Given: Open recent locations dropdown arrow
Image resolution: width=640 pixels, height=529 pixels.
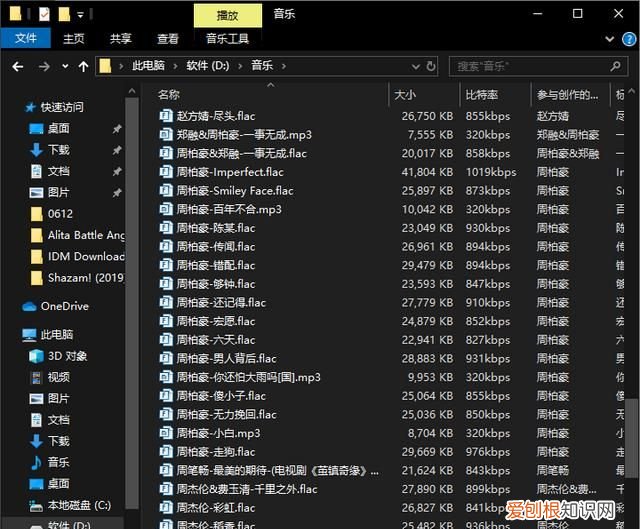Looking at the screenshot, I should coord(65,66).
